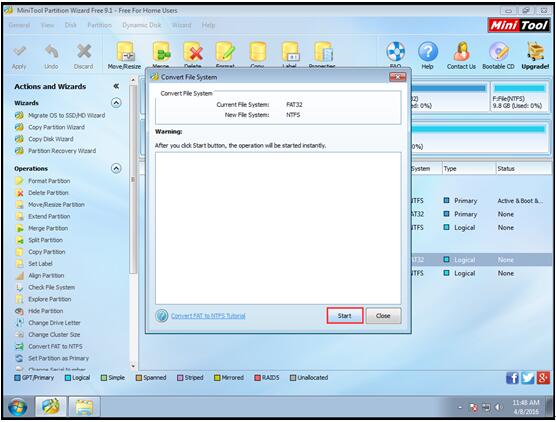556x422 pixels.
Task: Open the Dynamic Disk menu
Action: click(x=141, y=25)
